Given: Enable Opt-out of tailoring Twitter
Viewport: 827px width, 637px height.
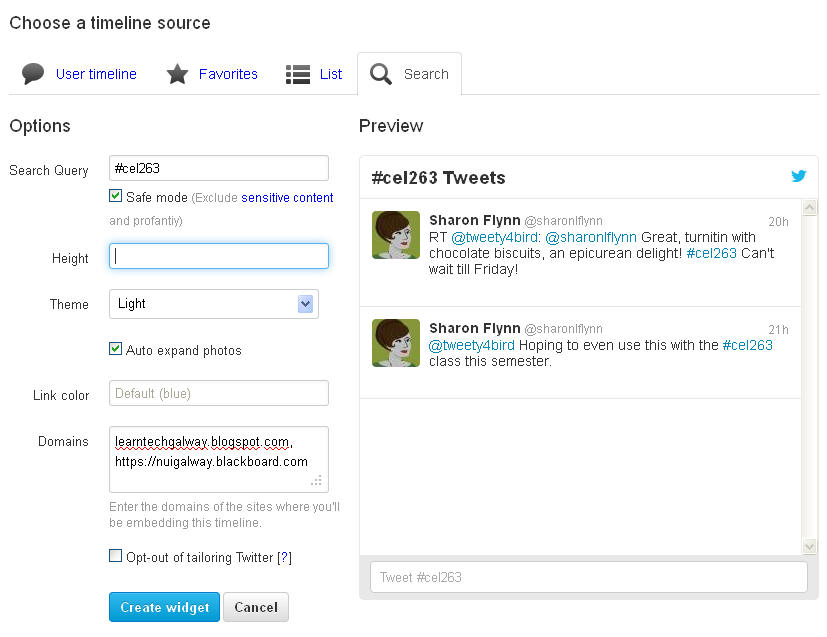Looking at the screenshot, I should click(x=116, y=556).
